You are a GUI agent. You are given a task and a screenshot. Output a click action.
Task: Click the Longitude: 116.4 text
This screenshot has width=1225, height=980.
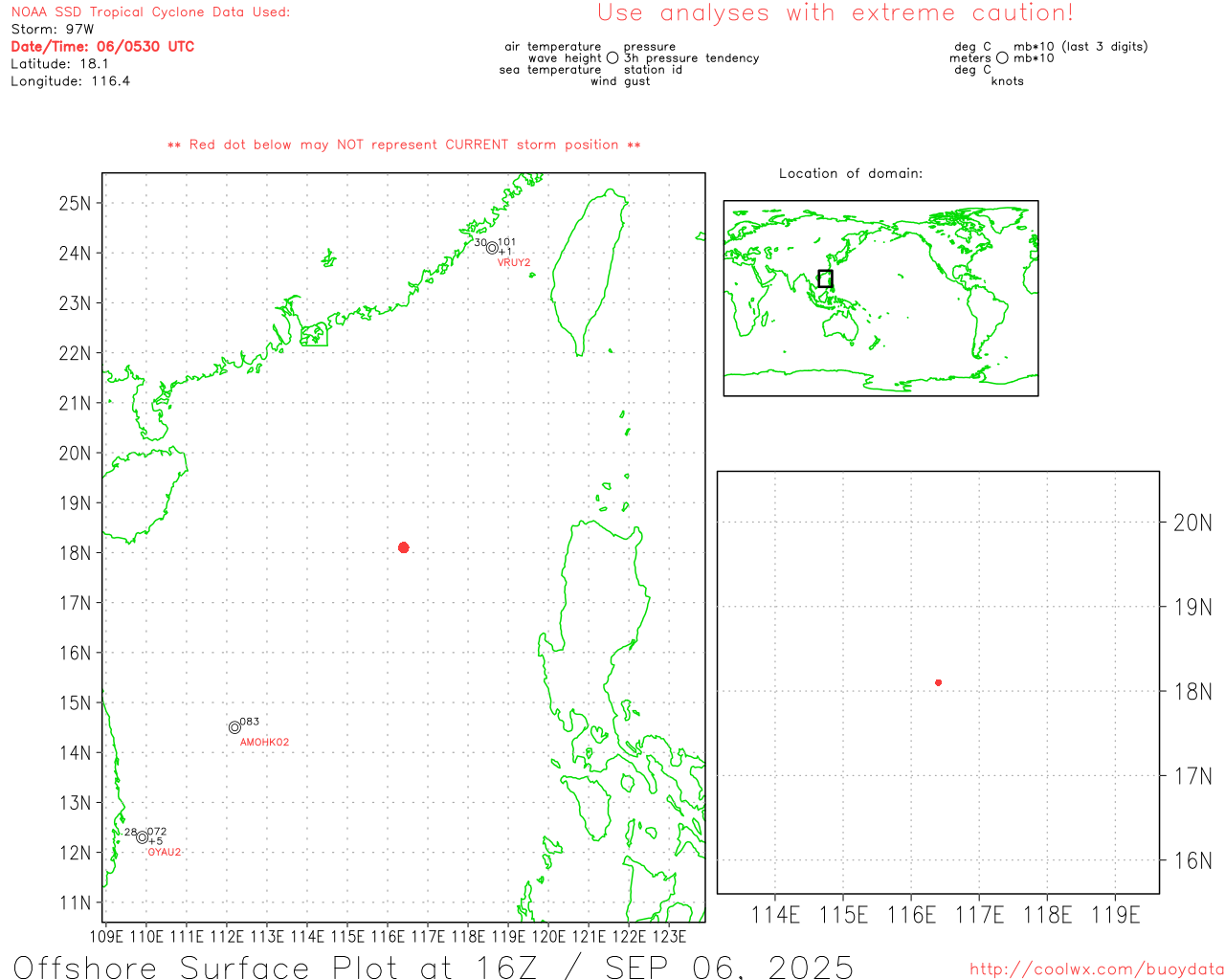tap(70, 81)
